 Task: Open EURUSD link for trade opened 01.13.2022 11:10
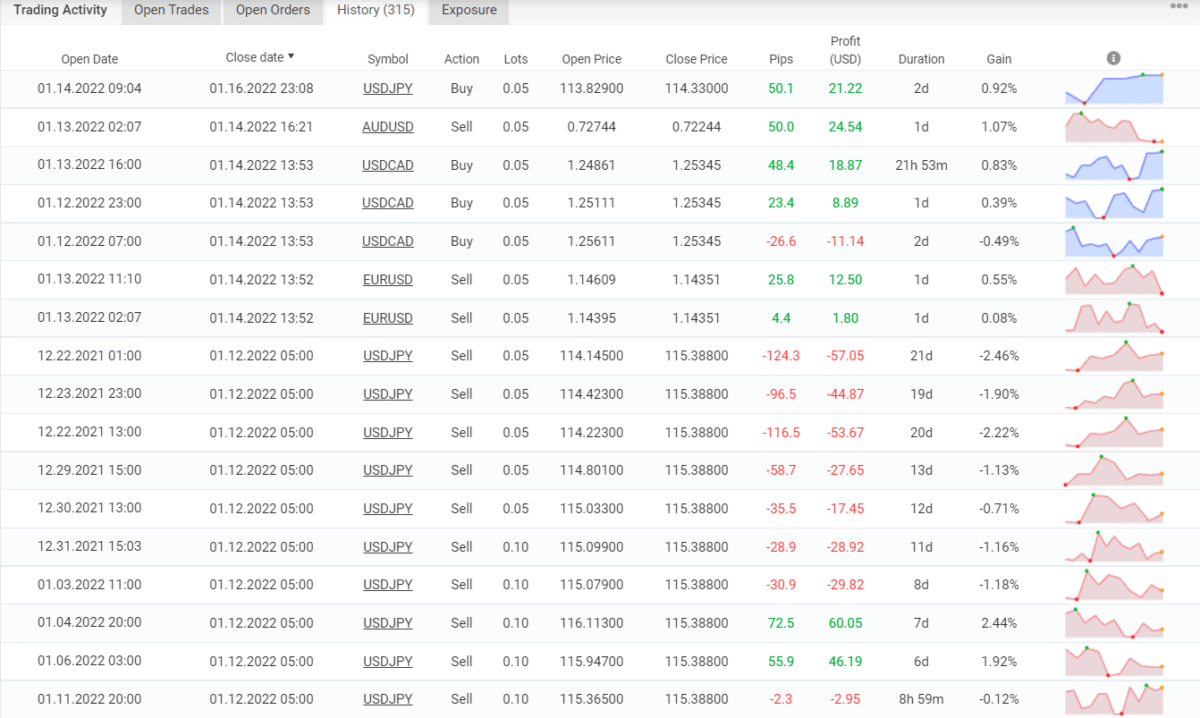(x=388, y=280)
